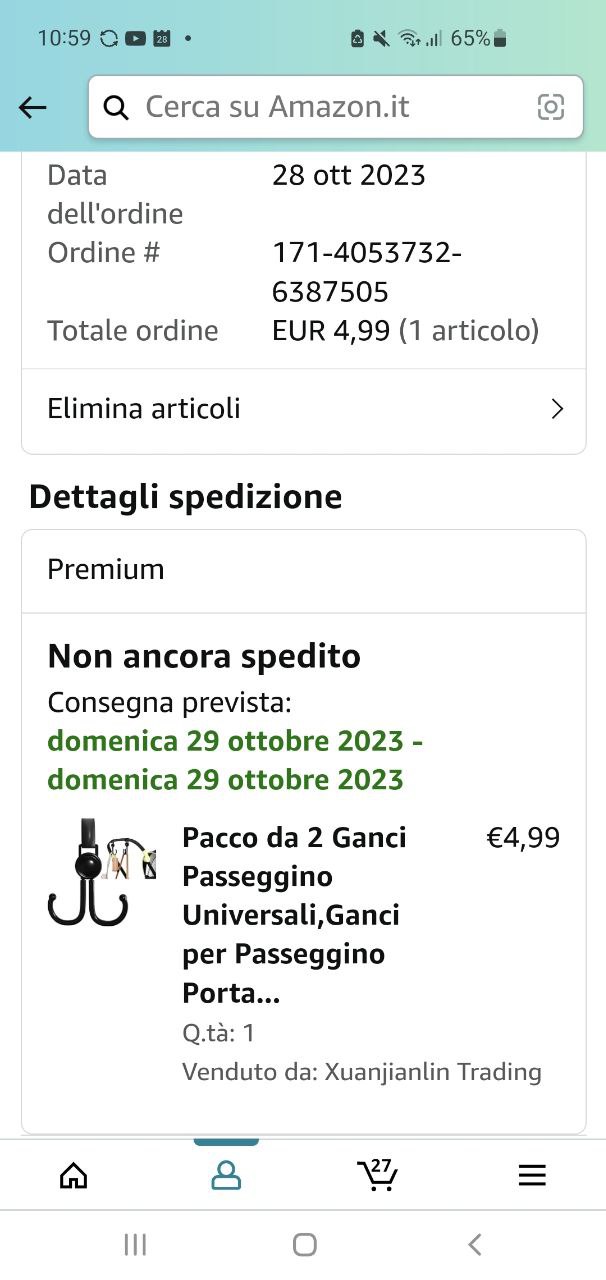Tap the order number 171-4053732-6387505
Image resolution: width=606 pixels, height=1280 pixels.
pos(366,272)
